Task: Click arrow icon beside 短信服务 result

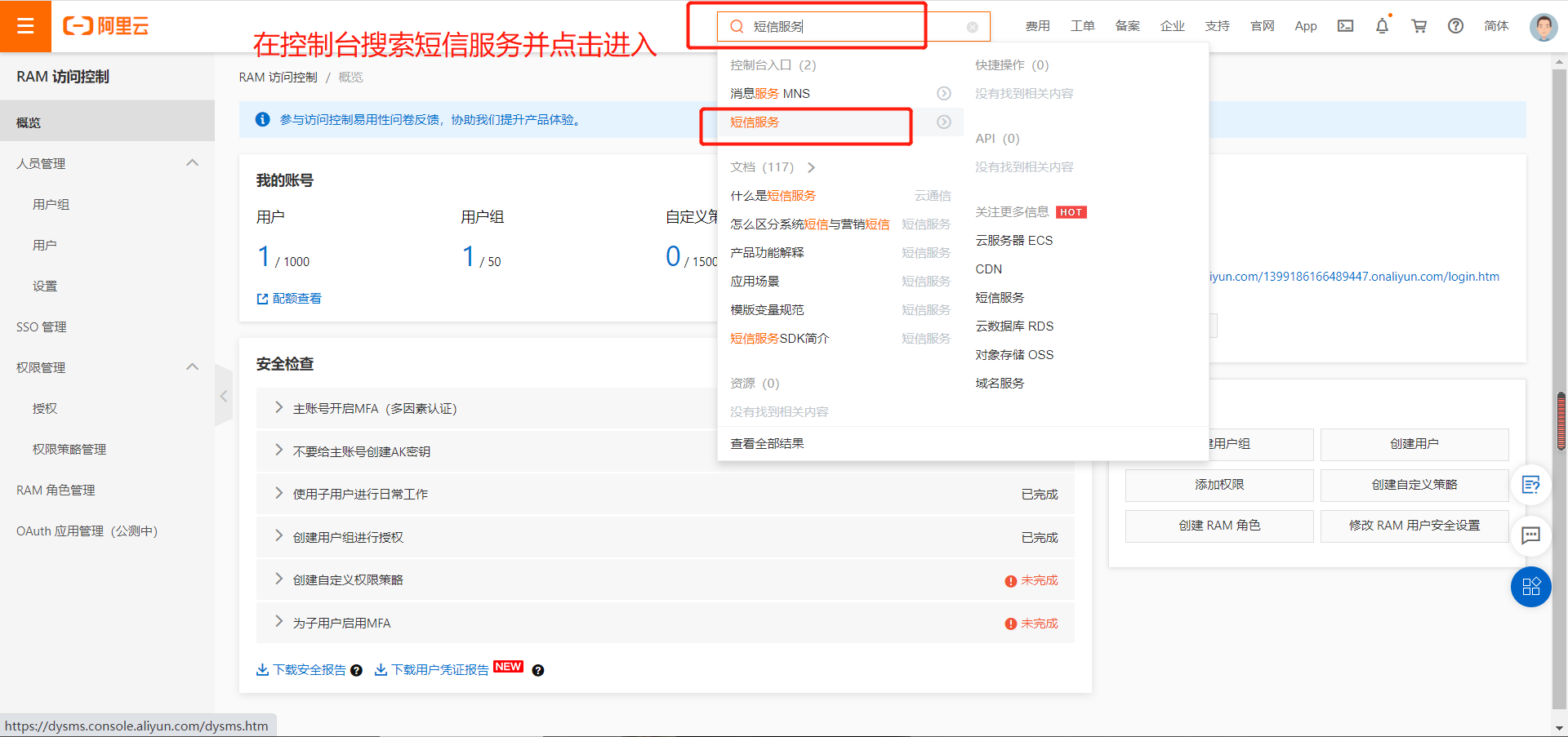Action: pyautogui.click(x=943, y=122)
